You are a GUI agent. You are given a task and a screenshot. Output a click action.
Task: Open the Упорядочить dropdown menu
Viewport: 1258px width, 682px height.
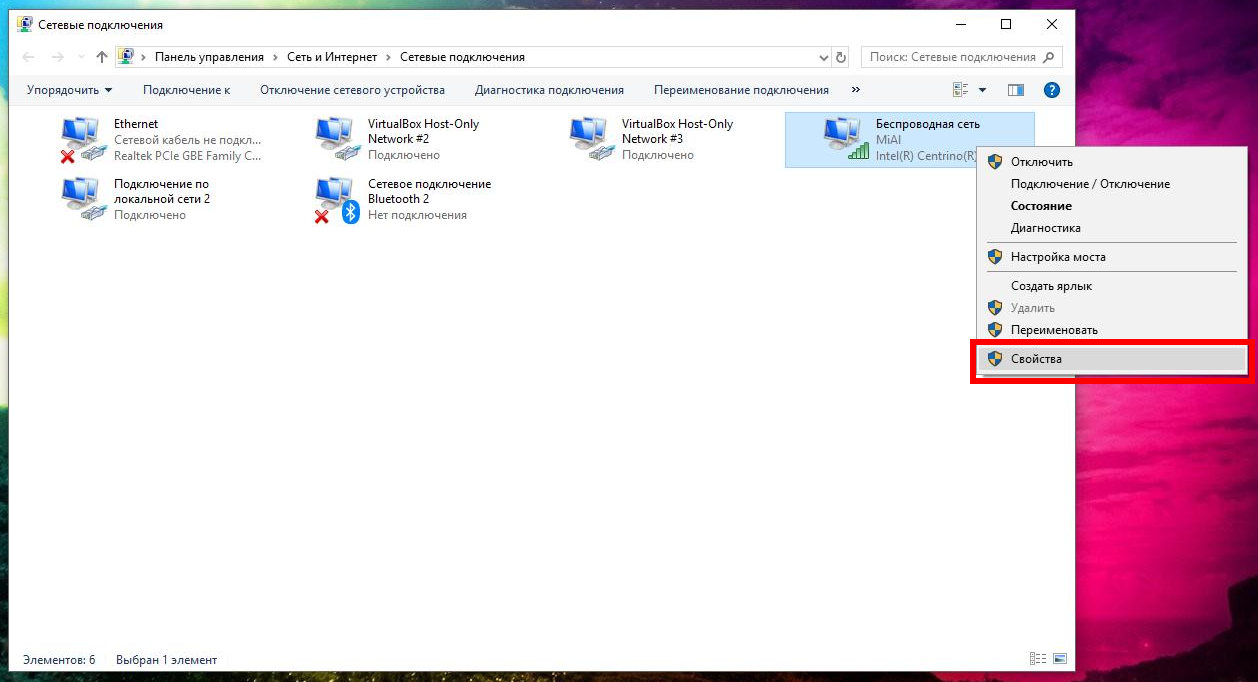click(x=69, y=90)
